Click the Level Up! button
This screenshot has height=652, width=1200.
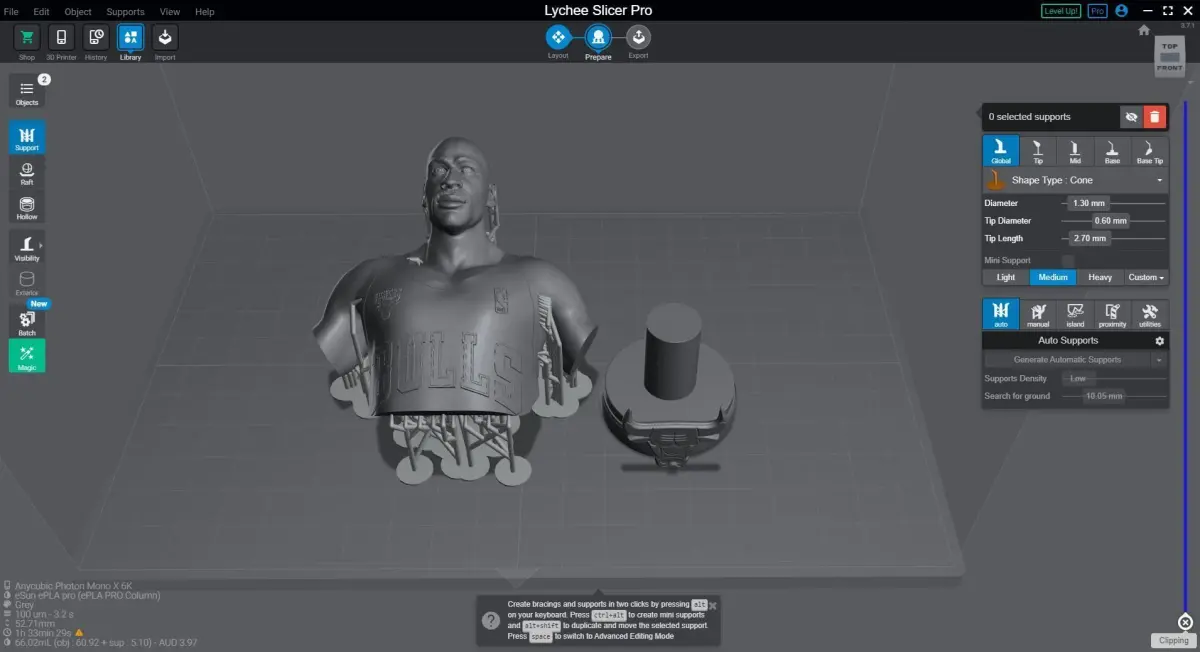pyautogui.click(x=1061, y=11)
